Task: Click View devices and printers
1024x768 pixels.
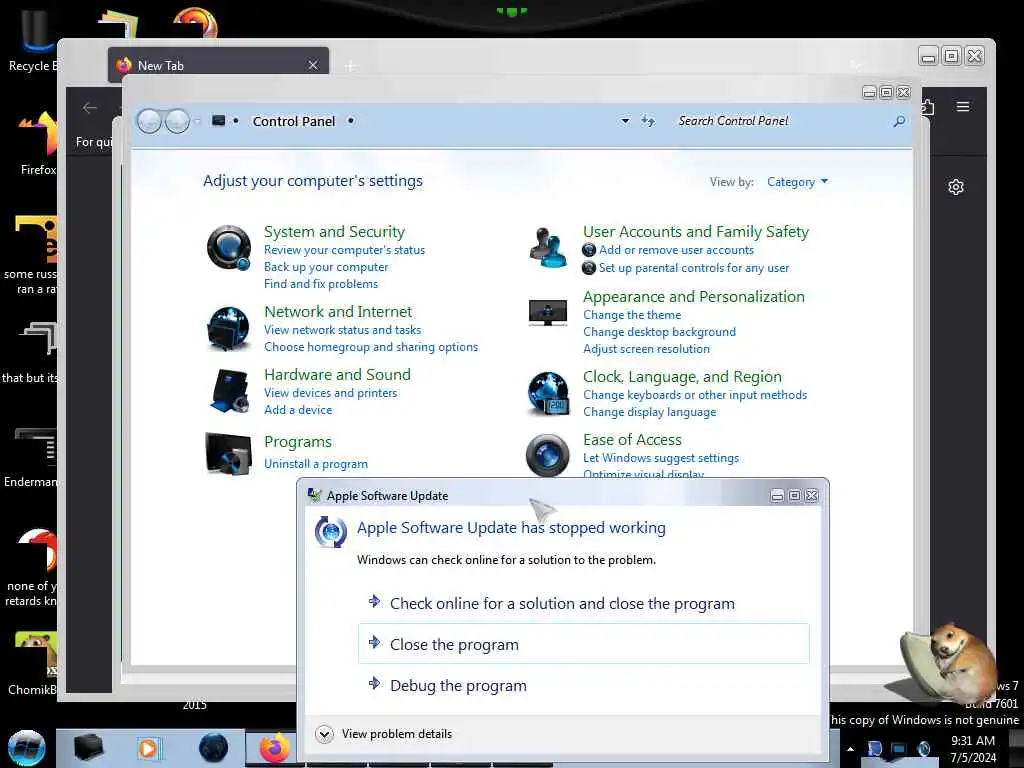Action: point(330,393)
